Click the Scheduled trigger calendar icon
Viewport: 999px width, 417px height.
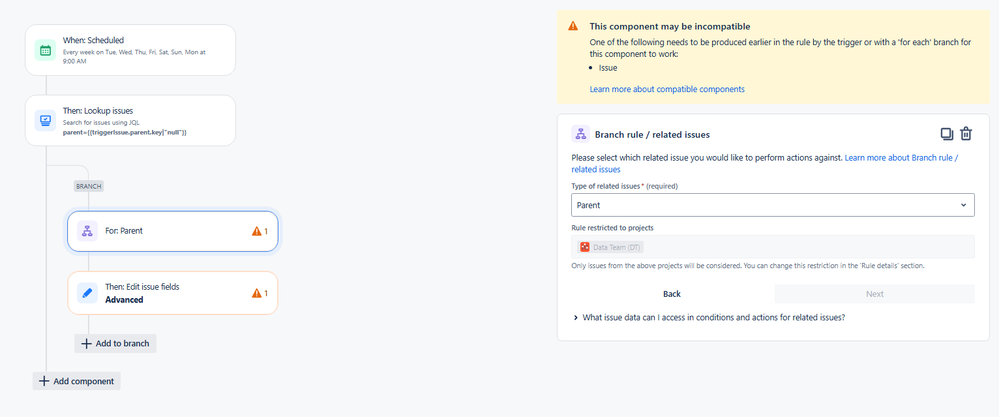pos(45,50)
